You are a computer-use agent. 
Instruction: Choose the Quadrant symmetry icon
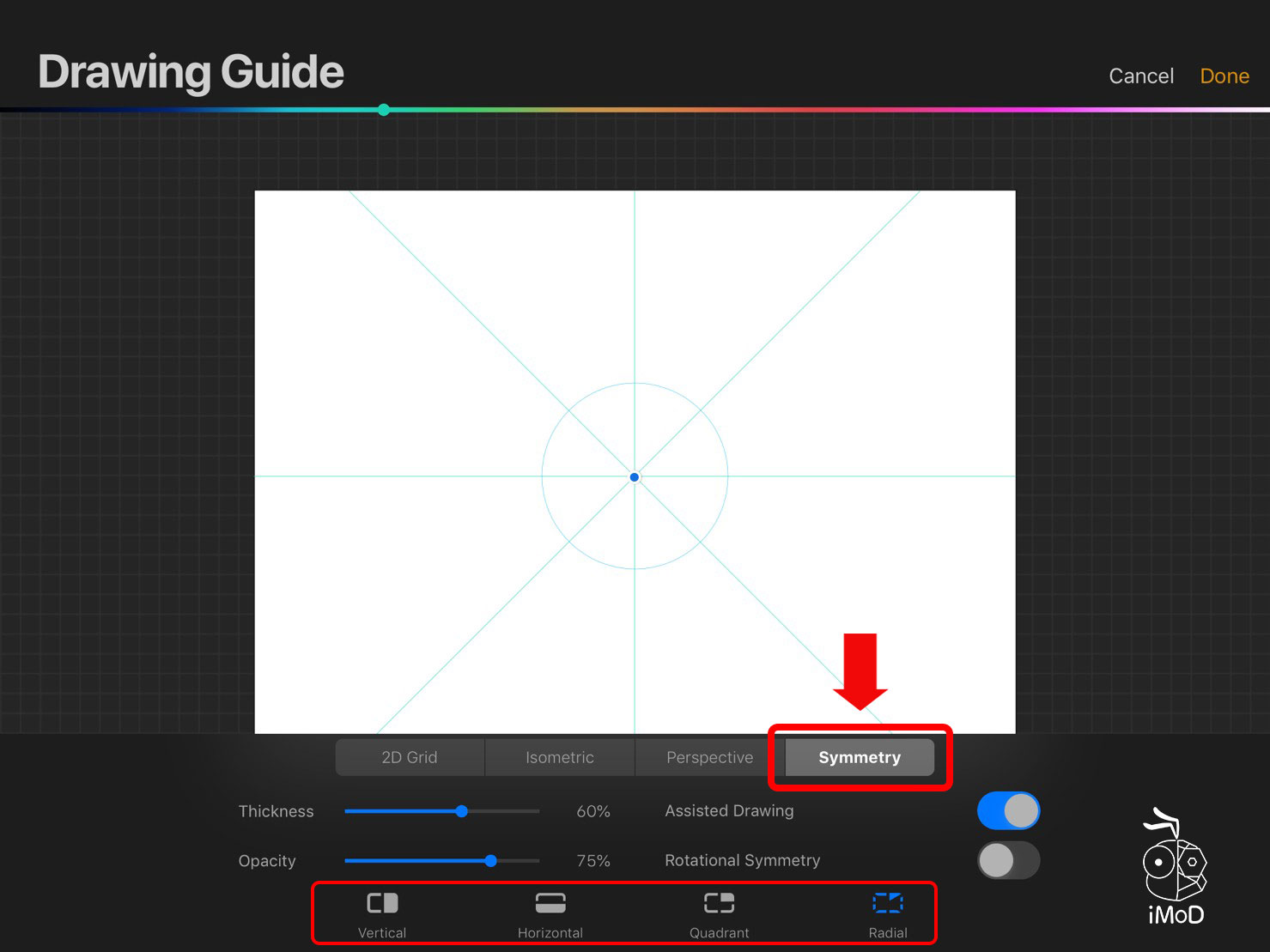[720, 904]
